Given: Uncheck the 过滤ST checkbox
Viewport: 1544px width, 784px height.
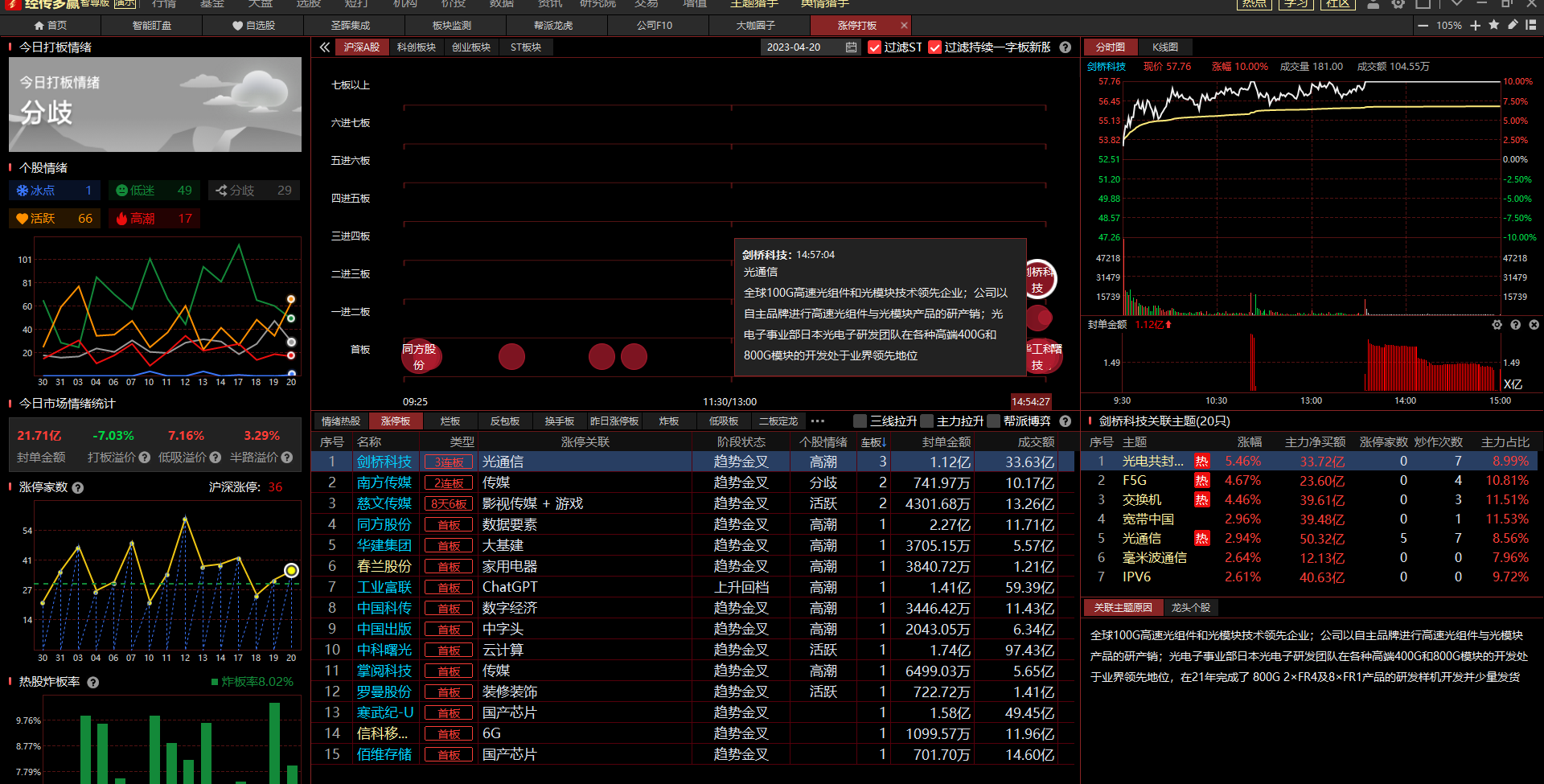Looking at the screenshot, I should (x=875, y=47).
